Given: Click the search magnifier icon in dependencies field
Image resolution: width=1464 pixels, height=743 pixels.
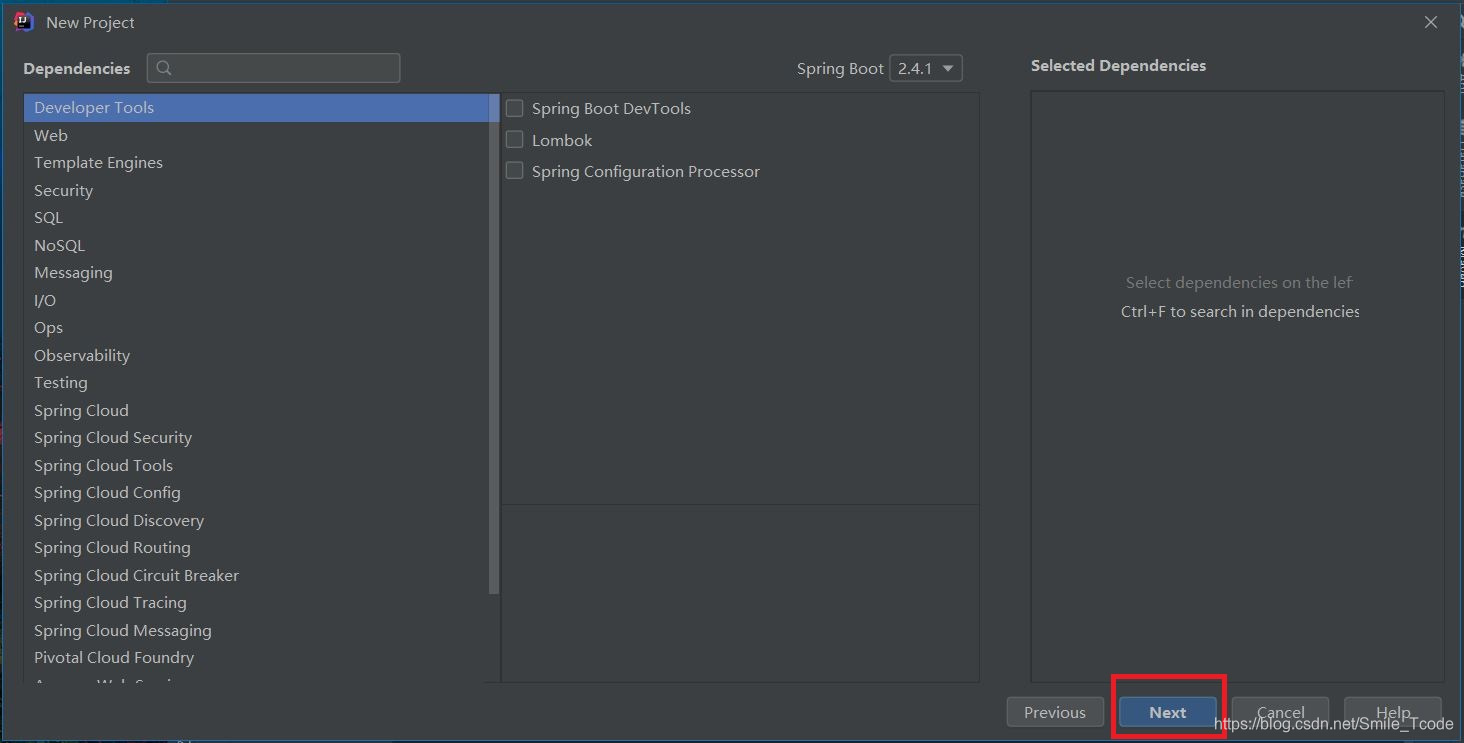Looking at the screenshot, I should [x=164, y=68].
